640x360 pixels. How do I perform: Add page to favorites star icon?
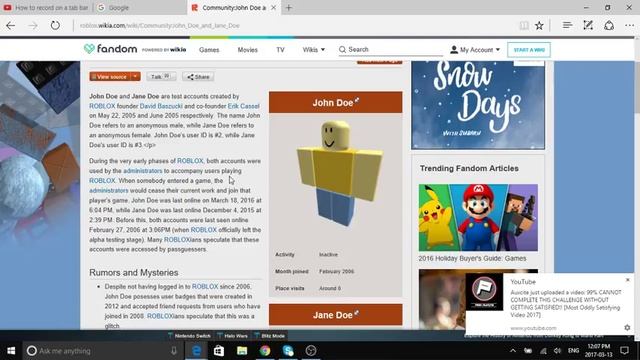click(539, 25)
